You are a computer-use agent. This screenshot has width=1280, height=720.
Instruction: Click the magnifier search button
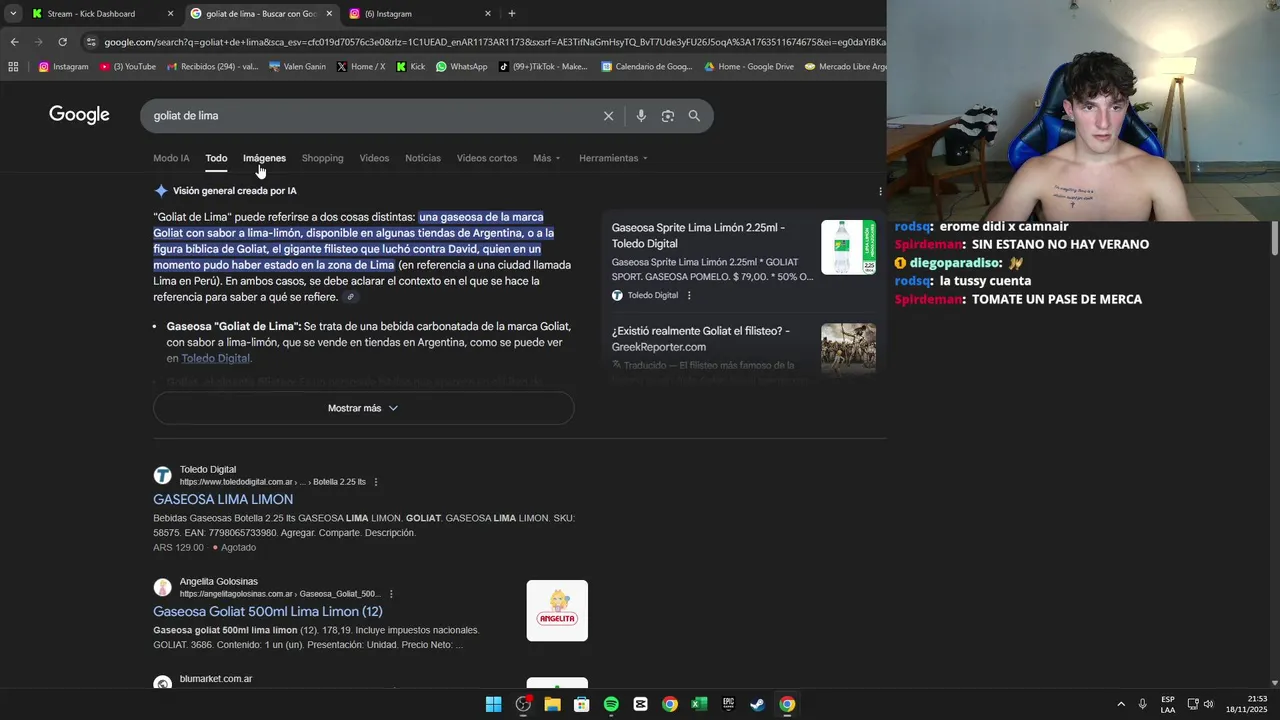[x=694, y=116]
